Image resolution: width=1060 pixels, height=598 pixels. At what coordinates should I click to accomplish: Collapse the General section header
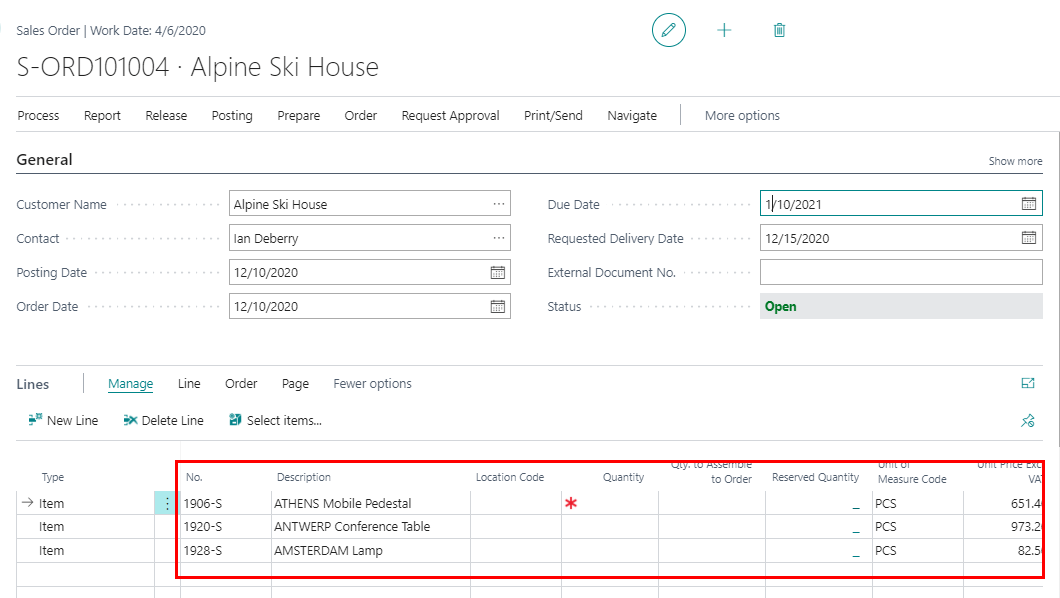tap(45, 159)
